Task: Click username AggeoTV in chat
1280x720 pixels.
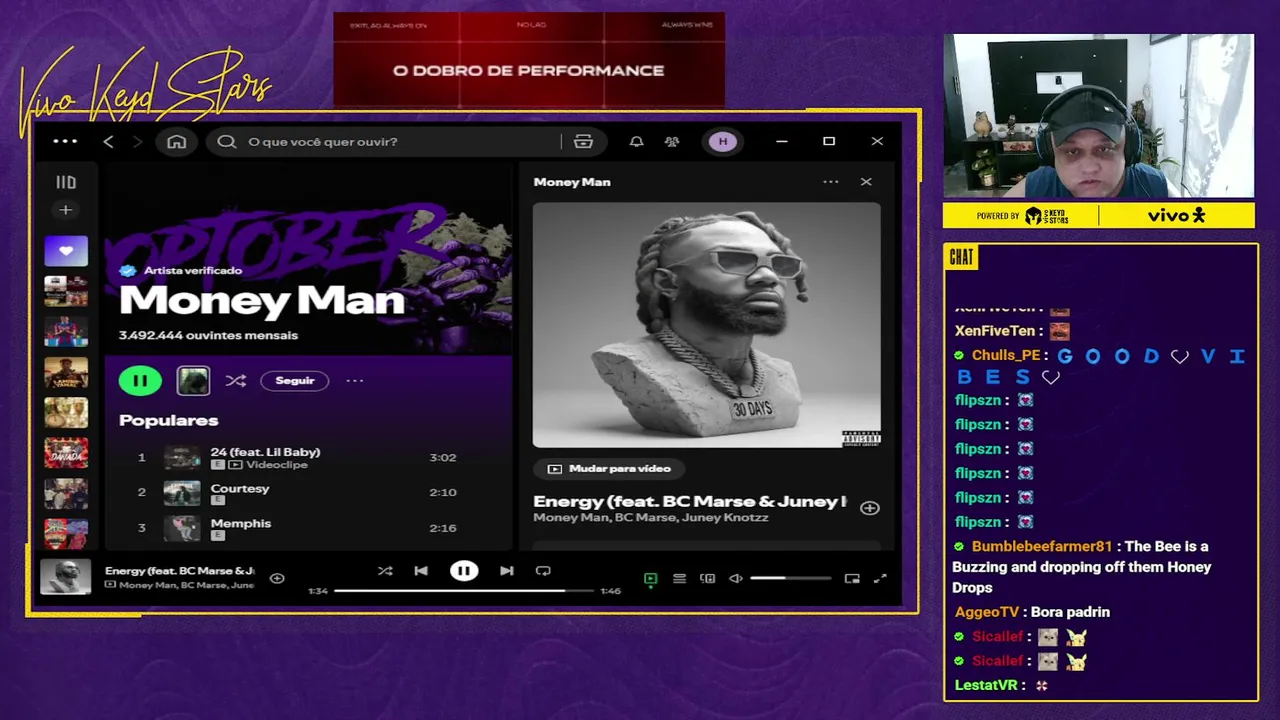Action: click(x=987, y=612)
